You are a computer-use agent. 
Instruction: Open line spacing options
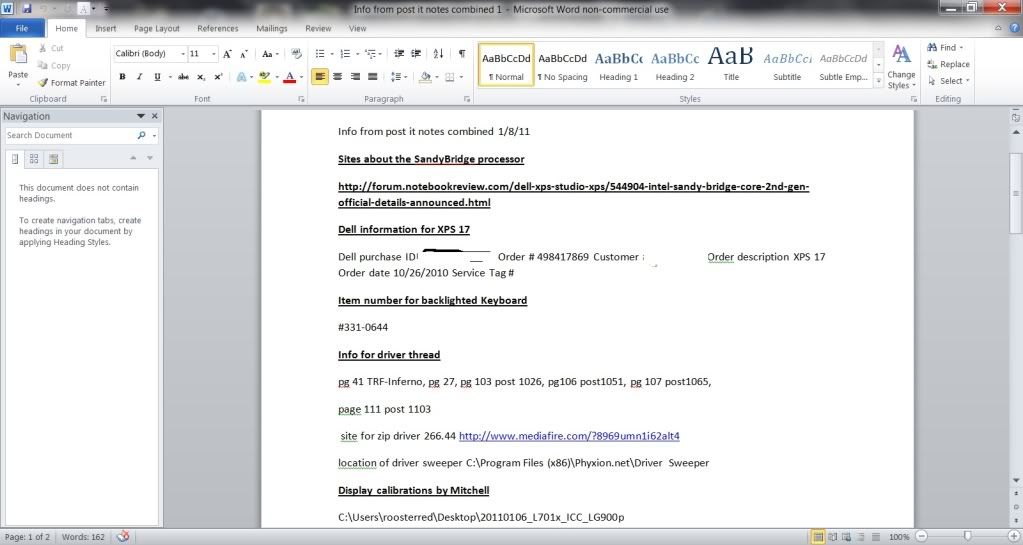click(x=398, y=77)
